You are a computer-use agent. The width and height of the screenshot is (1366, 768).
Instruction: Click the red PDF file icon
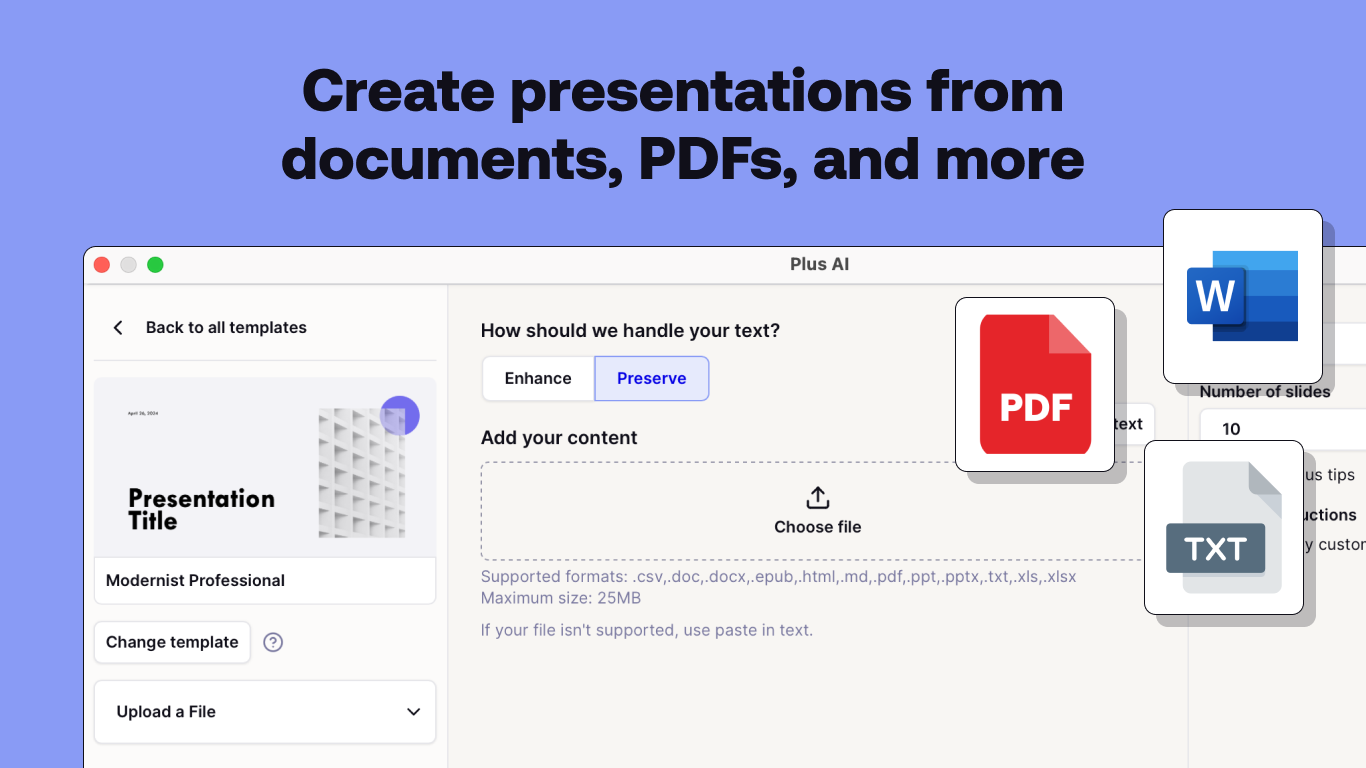[x=1034, y=384]
